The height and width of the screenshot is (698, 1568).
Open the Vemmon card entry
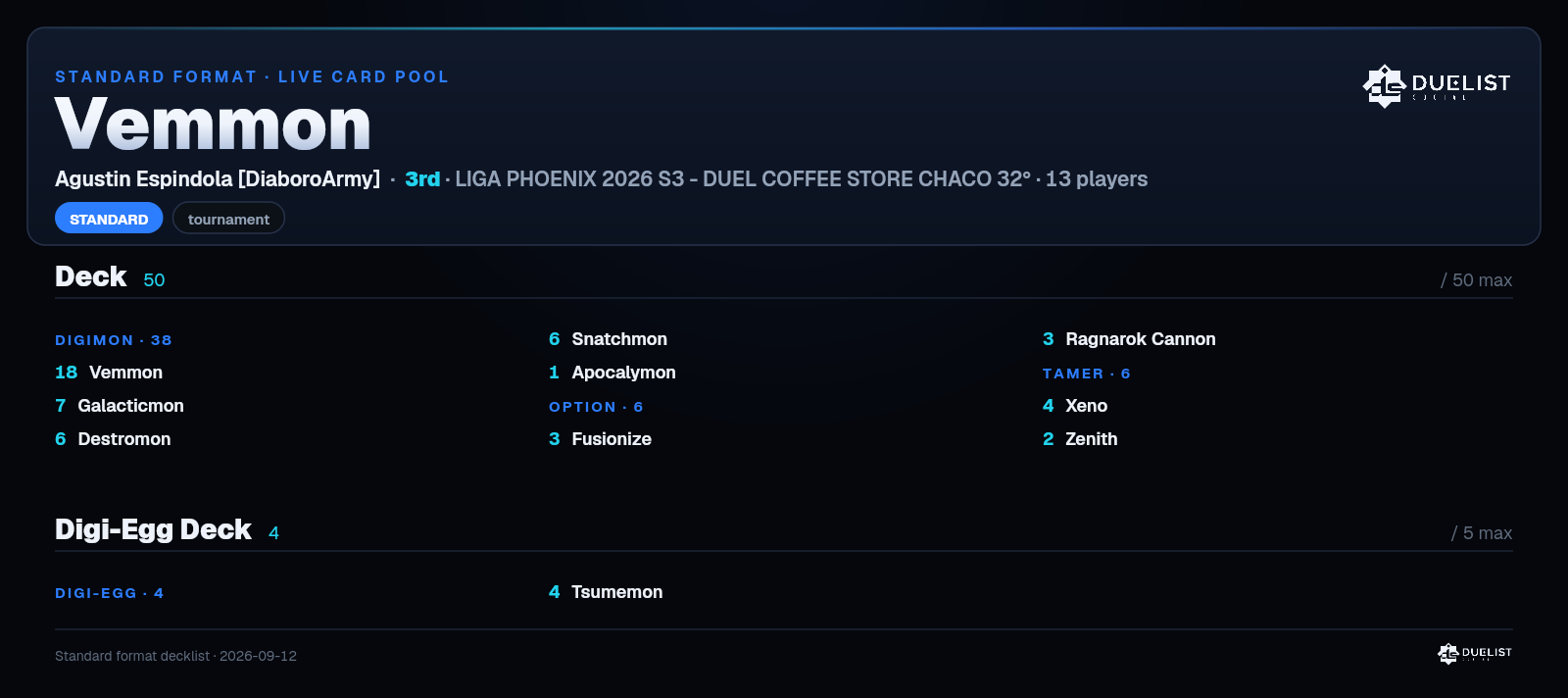point(109,373)
